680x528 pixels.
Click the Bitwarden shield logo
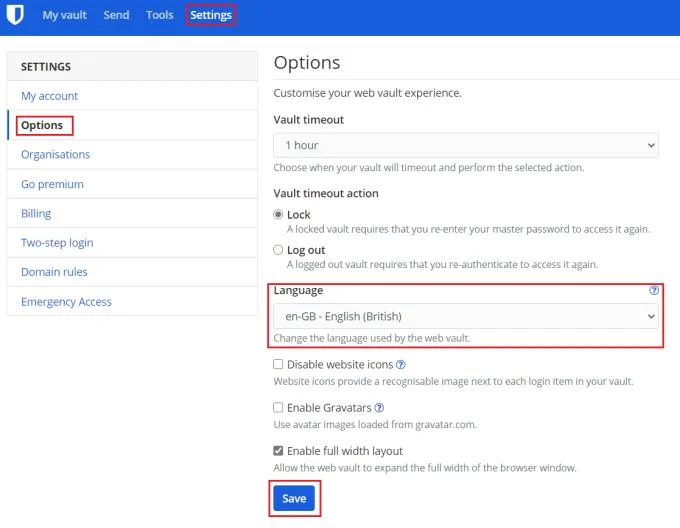click(x=15, y=15)
